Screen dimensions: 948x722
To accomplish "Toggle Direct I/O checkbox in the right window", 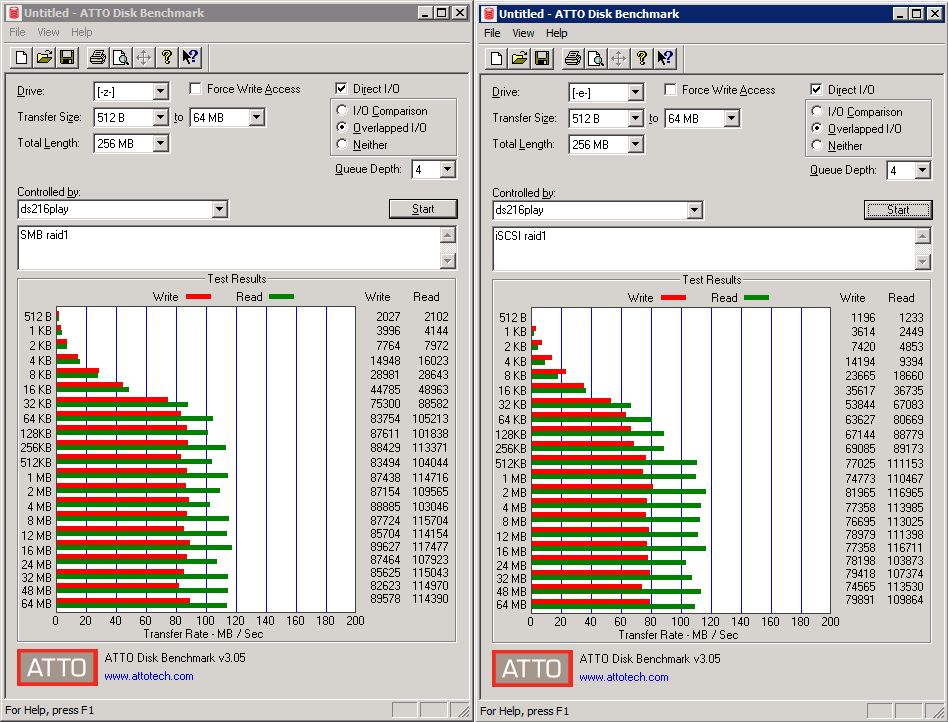I will (816, 90).
